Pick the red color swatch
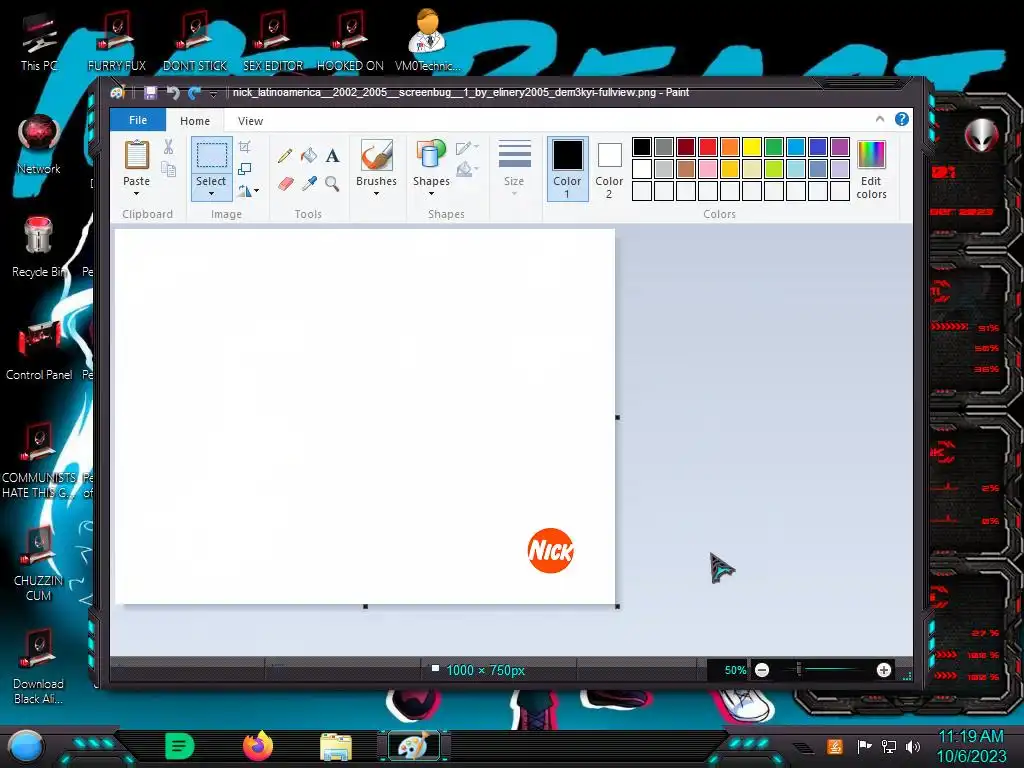The height and width of the screenshot is (768, 1024). pos(708,147)
